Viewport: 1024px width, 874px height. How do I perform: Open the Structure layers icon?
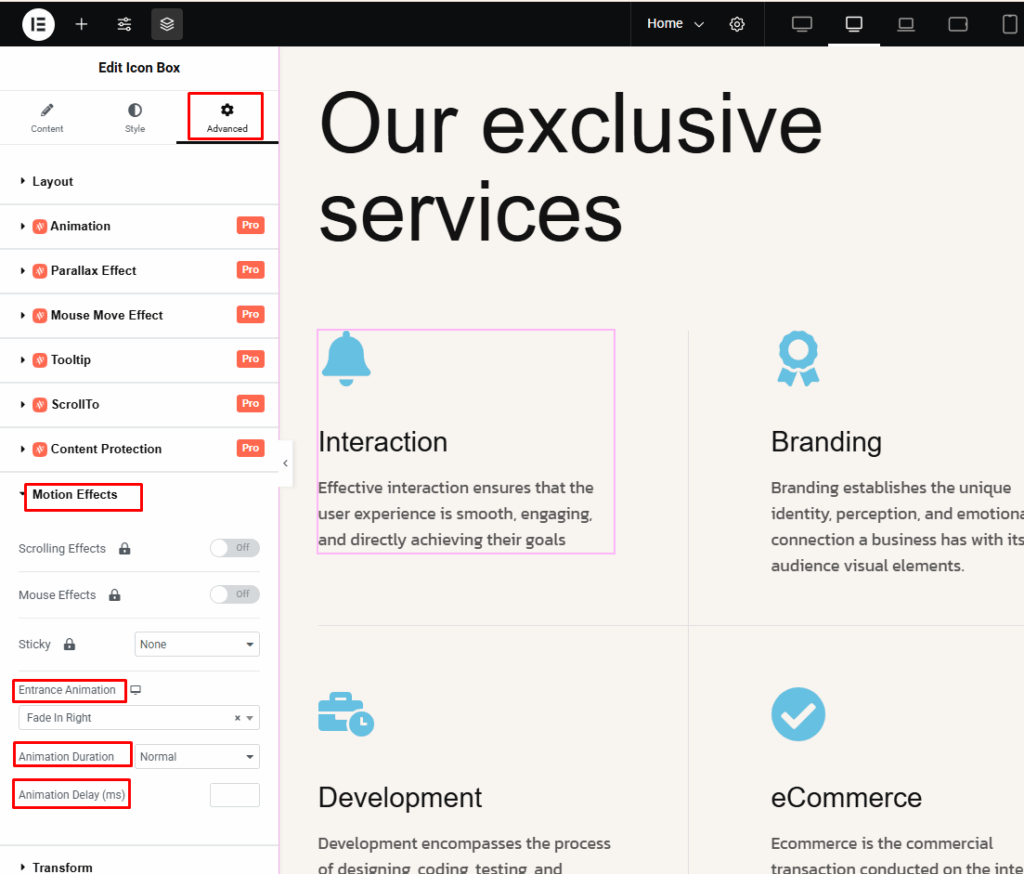click(167, 24)
